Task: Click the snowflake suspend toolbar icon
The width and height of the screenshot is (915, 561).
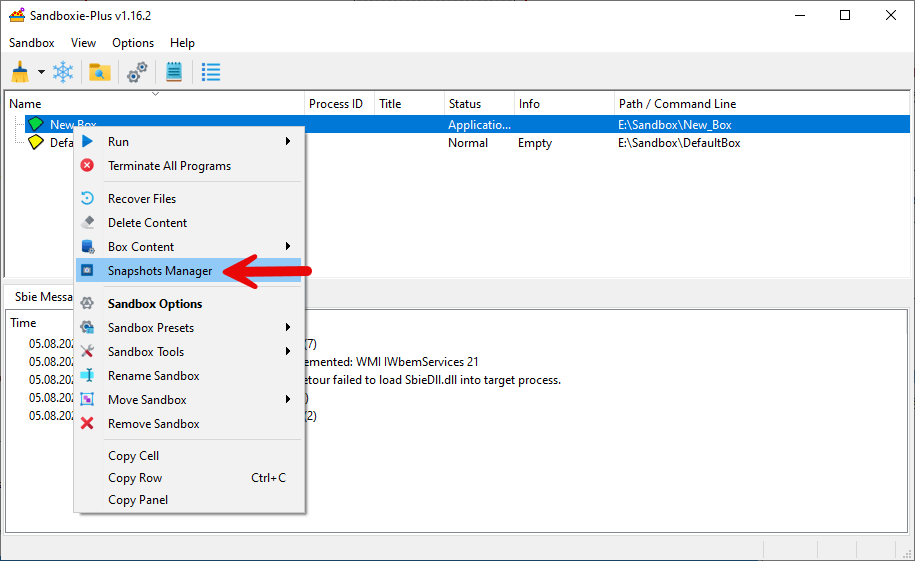Action: tap(63, 72)
